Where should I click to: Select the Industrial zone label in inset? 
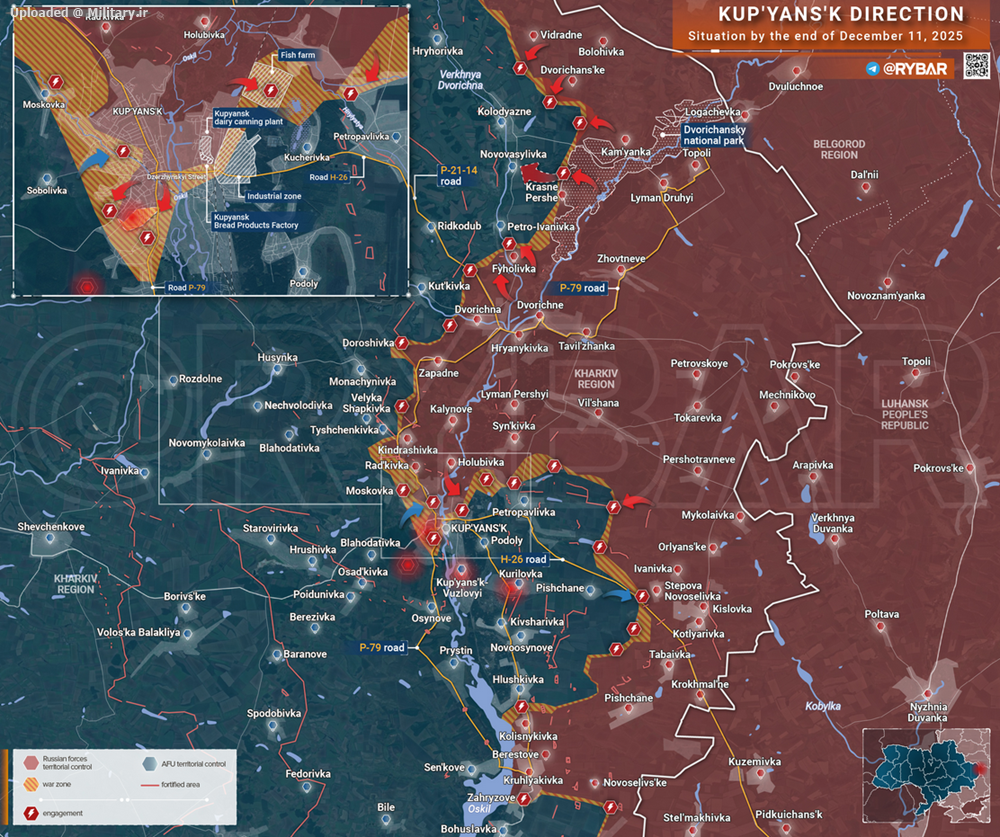tap(273, 196)
